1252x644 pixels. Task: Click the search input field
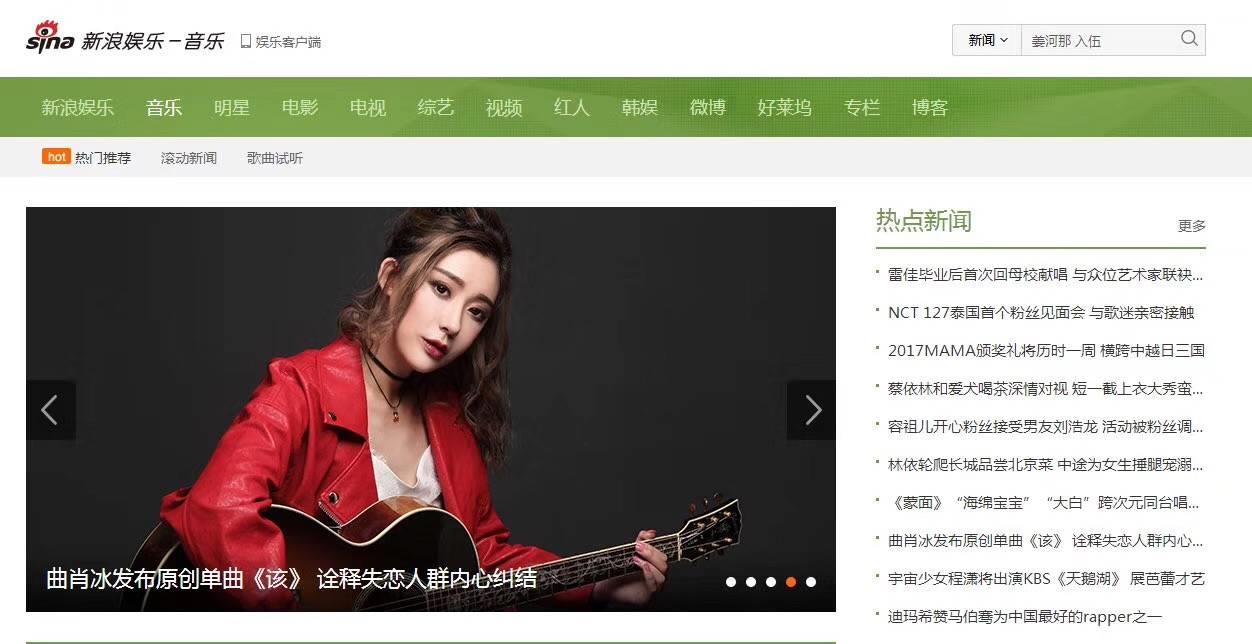(x=1099, y=40)
